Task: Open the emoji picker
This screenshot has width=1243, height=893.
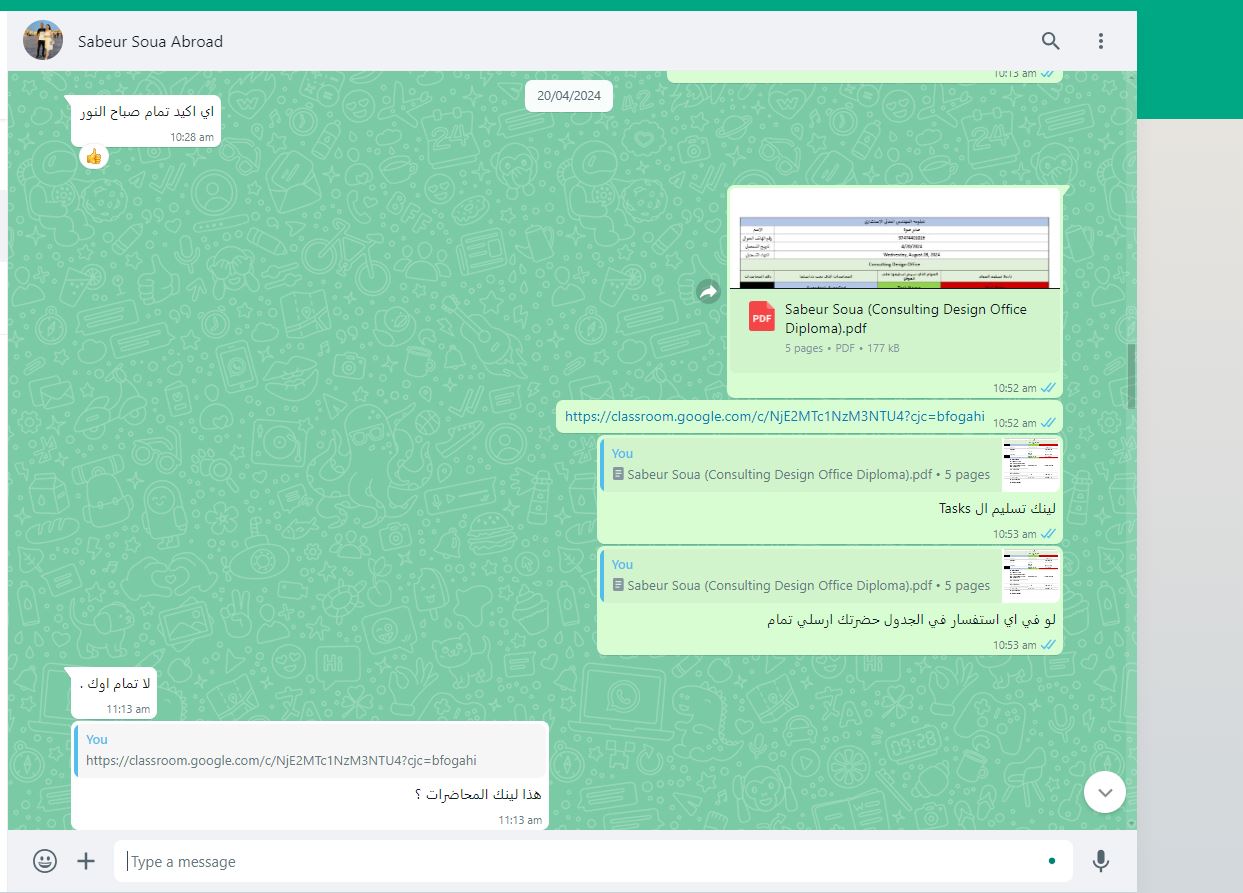Action: pos(45,861)
